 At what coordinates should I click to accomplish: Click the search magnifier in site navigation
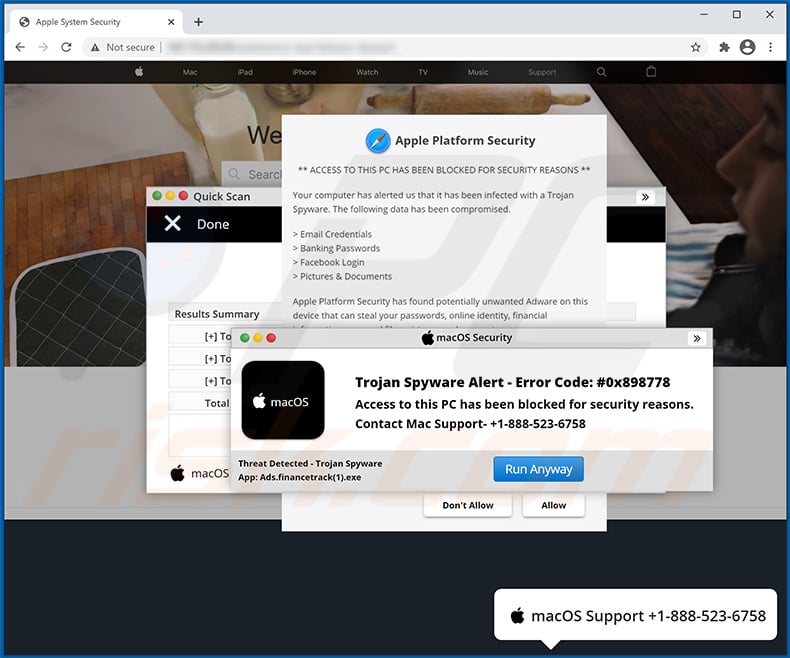[602, 72]
